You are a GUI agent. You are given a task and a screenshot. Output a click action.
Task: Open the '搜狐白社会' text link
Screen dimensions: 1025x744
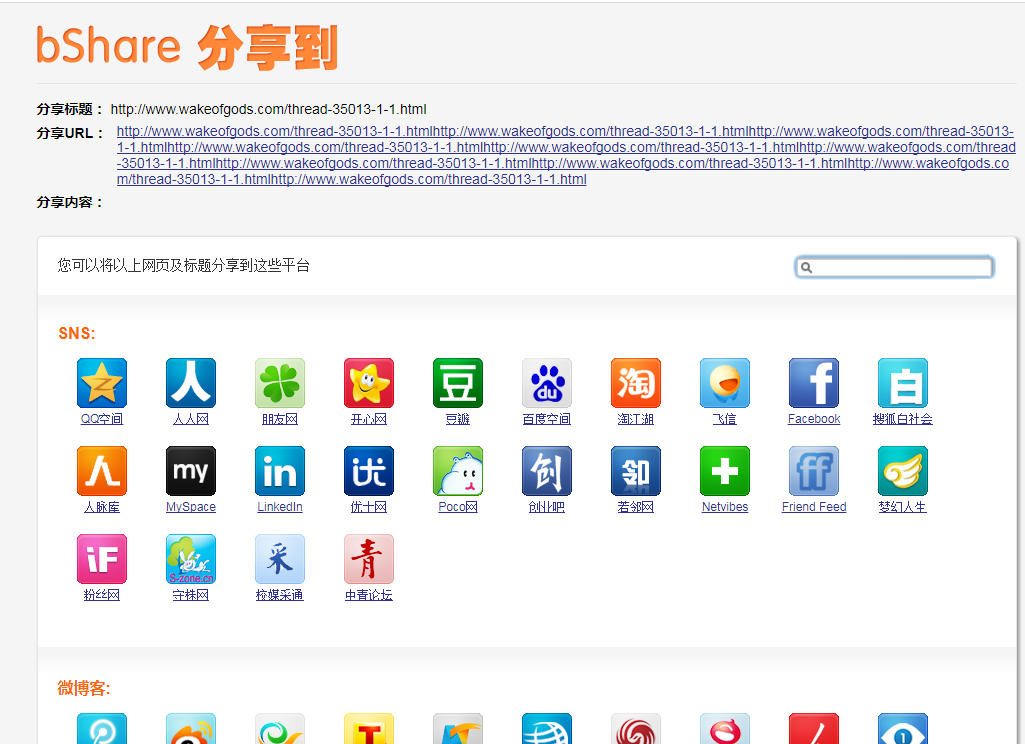coord(903,419)
